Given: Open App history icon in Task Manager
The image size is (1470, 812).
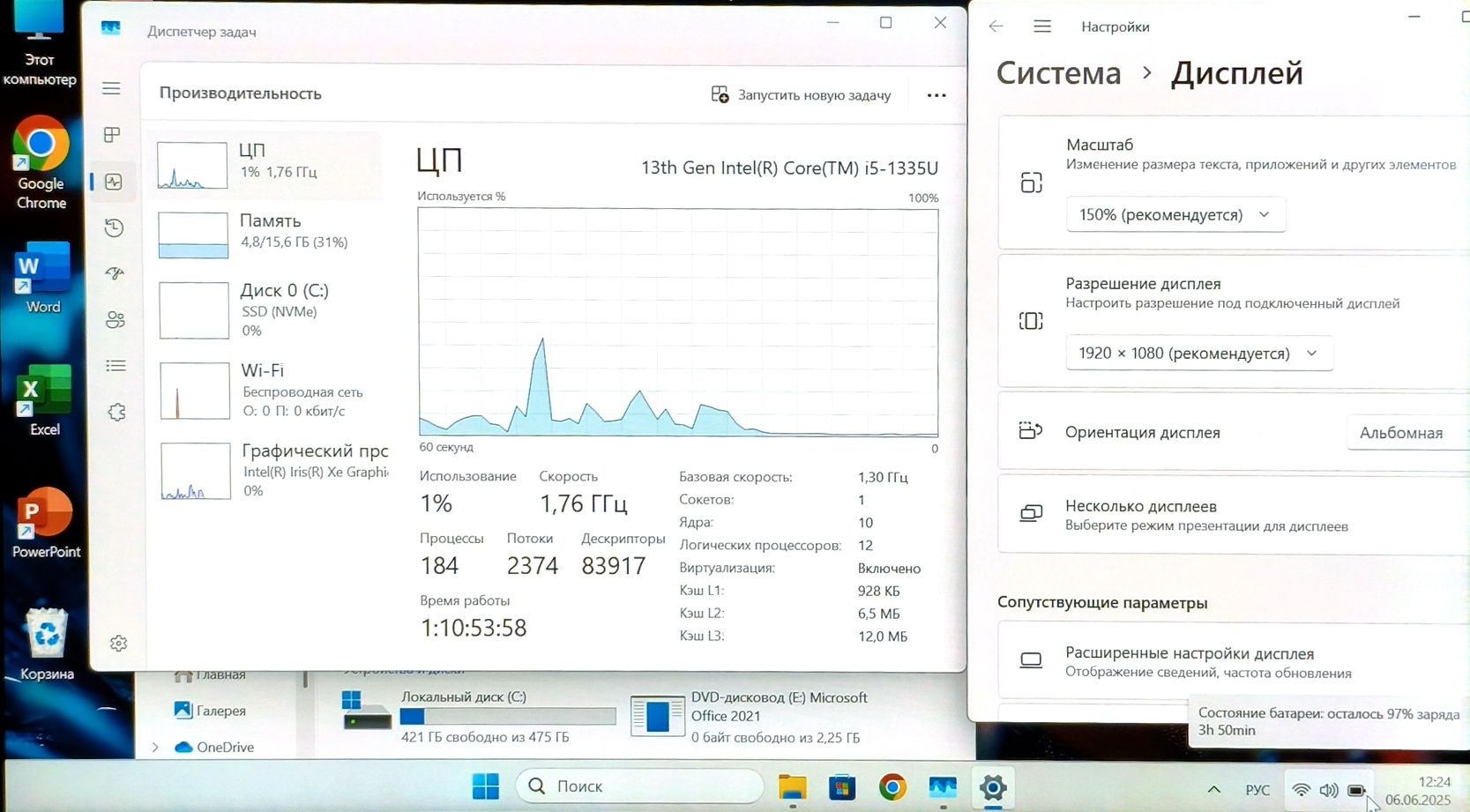Looking at the screenshot, I should tap(114, 227).
